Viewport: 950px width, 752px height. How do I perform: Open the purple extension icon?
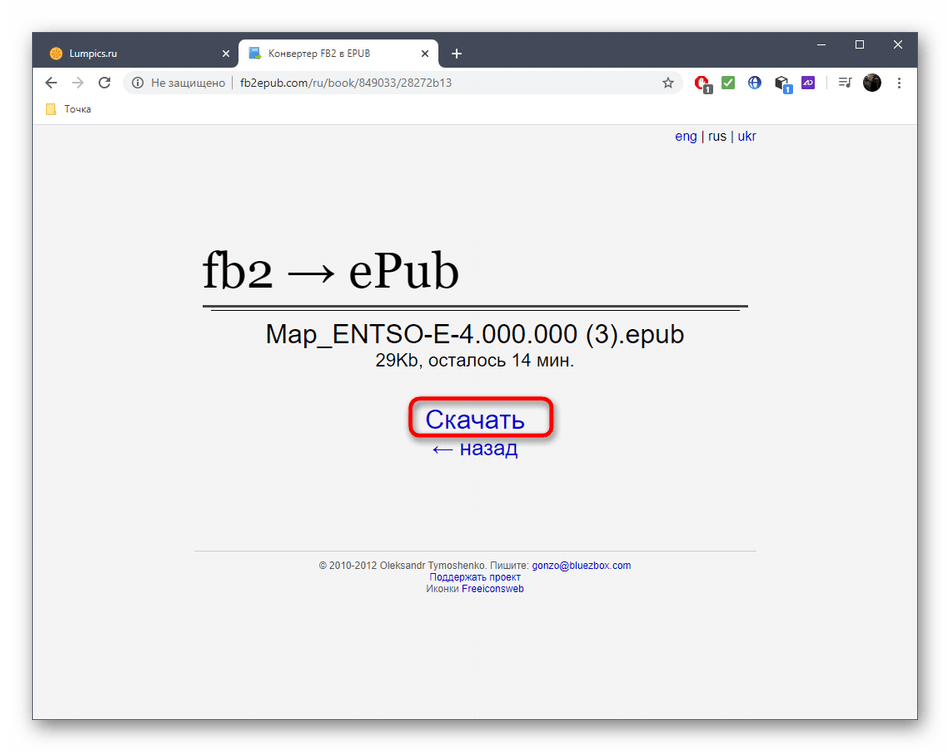(x=808, y=82)
